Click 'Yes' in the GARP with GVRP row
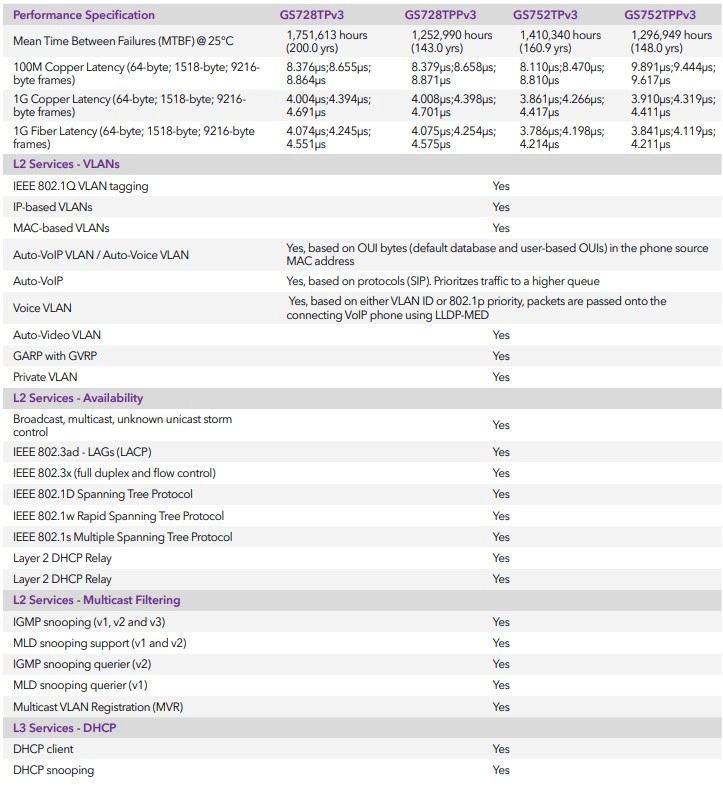This screenshot has width=723, height=787. point(501,356)
